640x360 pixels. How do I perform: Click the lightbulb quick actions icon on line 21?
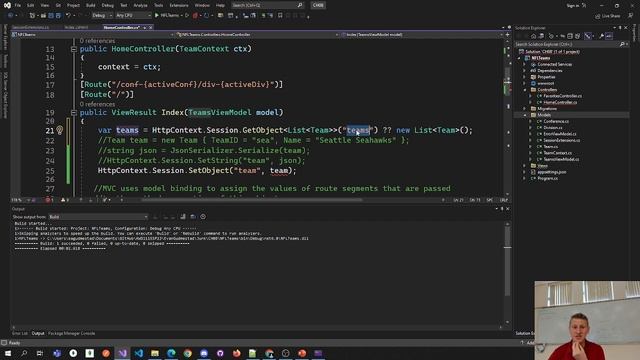60,130
